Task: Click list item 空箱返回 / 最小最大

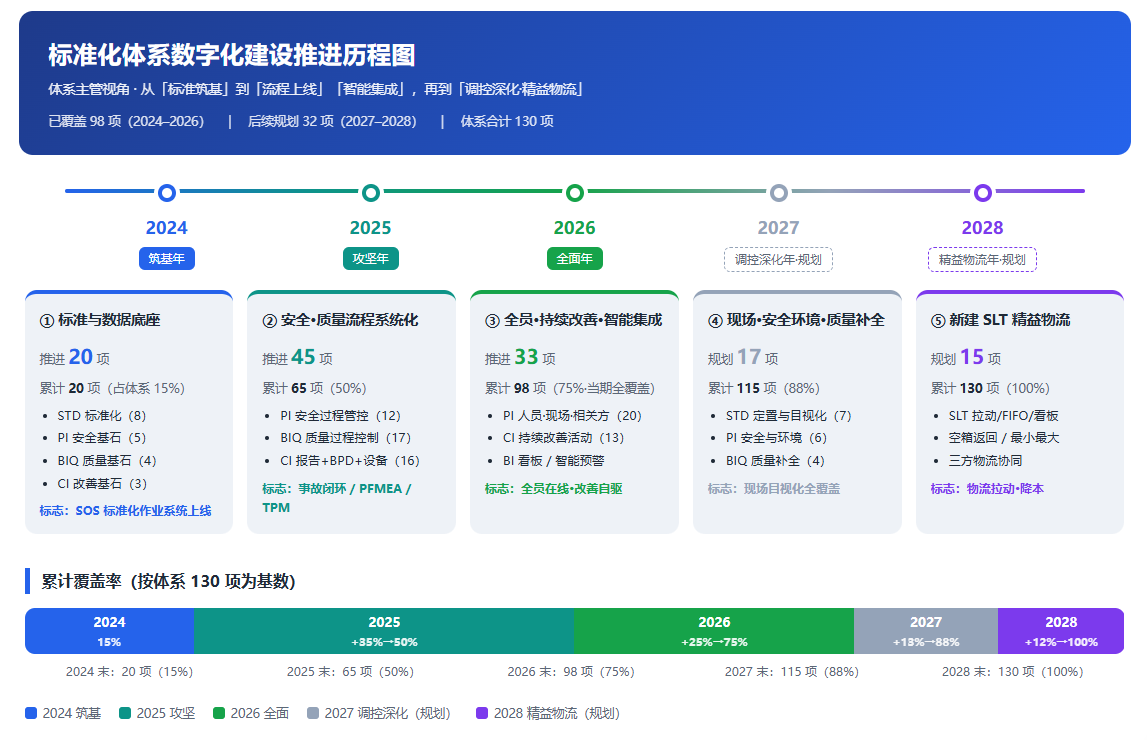Action: (x=1004, y=437)
